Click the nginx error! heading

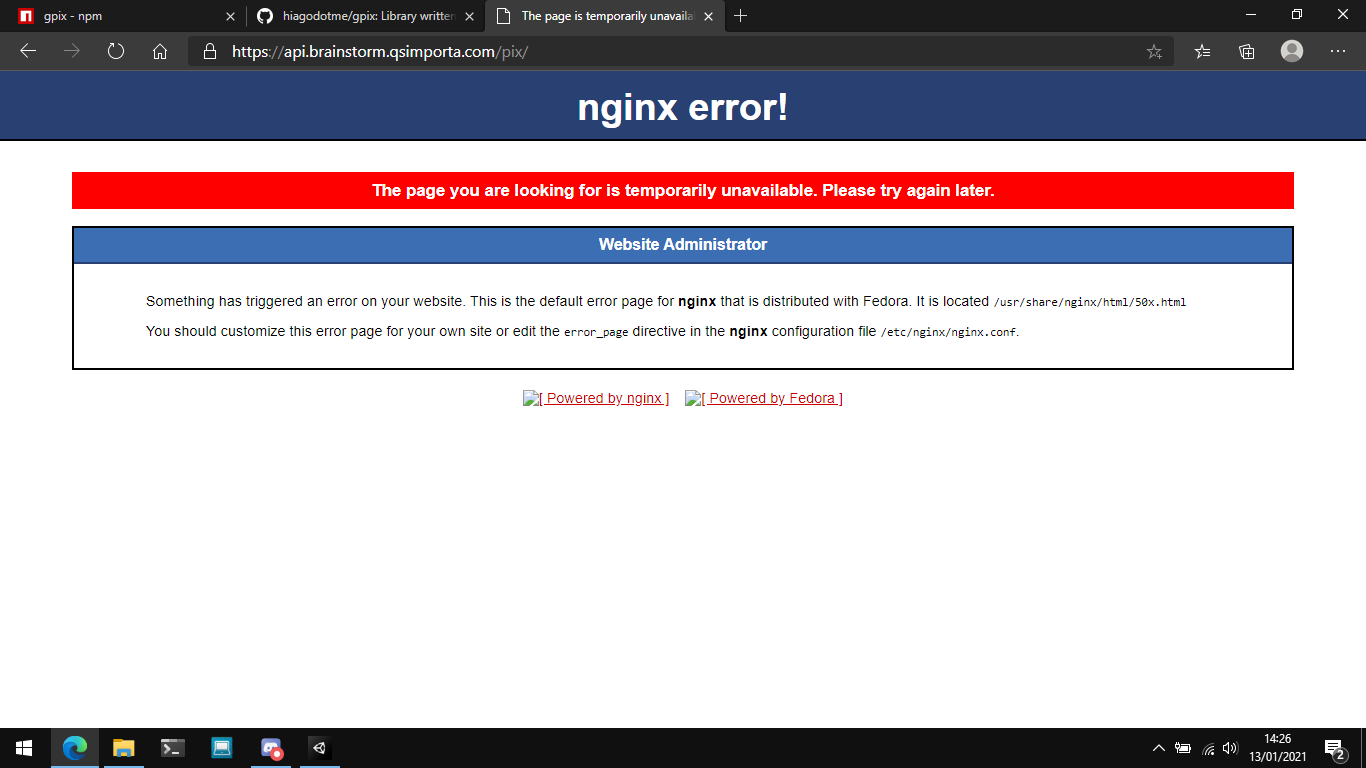click(683, 107)
